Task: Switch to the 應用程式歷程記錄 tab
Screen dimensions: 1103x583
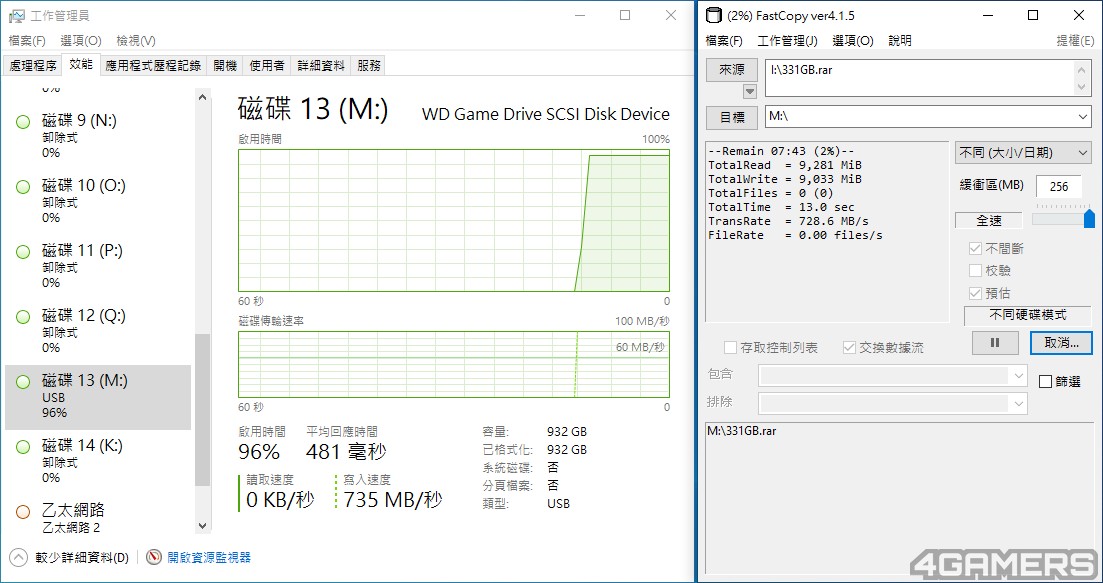Action: [x=153, y=65]
